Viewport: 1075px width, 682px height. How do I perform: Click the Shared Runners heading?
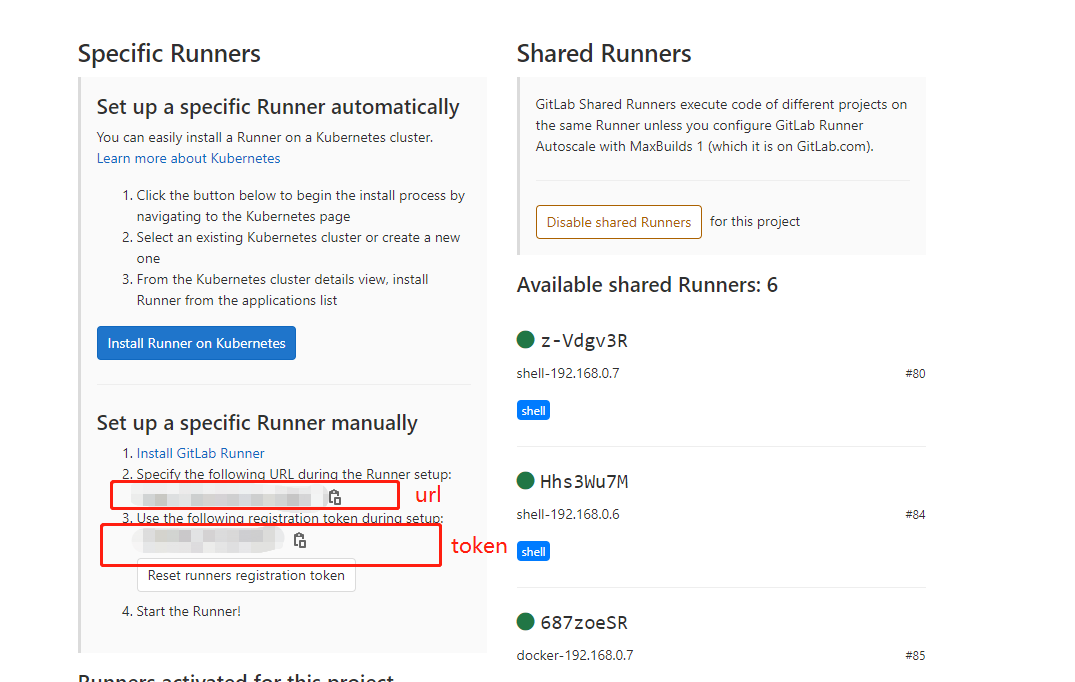point(604,53)
